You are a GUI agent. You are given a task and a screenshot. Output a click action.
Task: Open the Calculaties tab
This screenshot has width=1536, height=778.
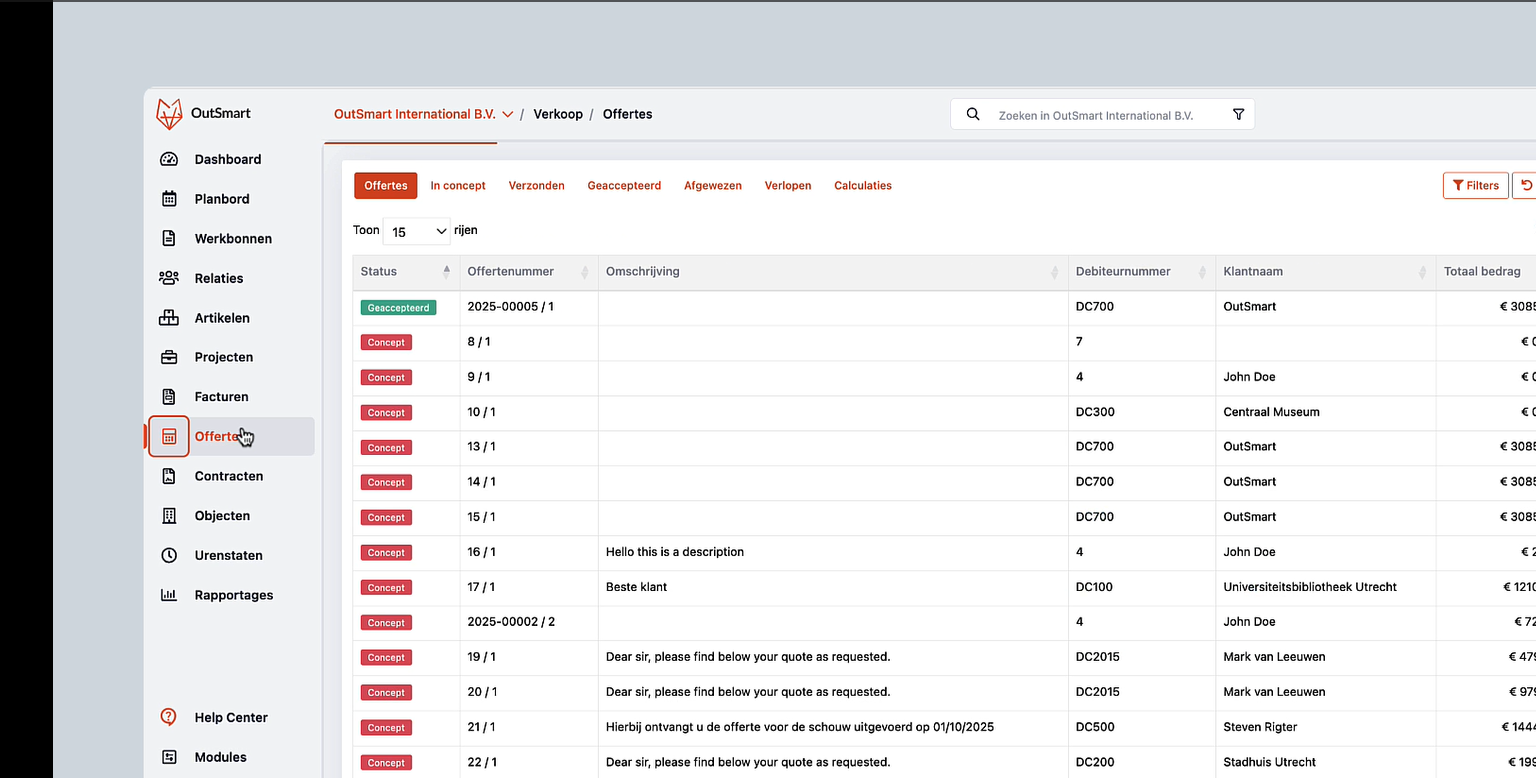pyautogui.click(x=862, y=186)
